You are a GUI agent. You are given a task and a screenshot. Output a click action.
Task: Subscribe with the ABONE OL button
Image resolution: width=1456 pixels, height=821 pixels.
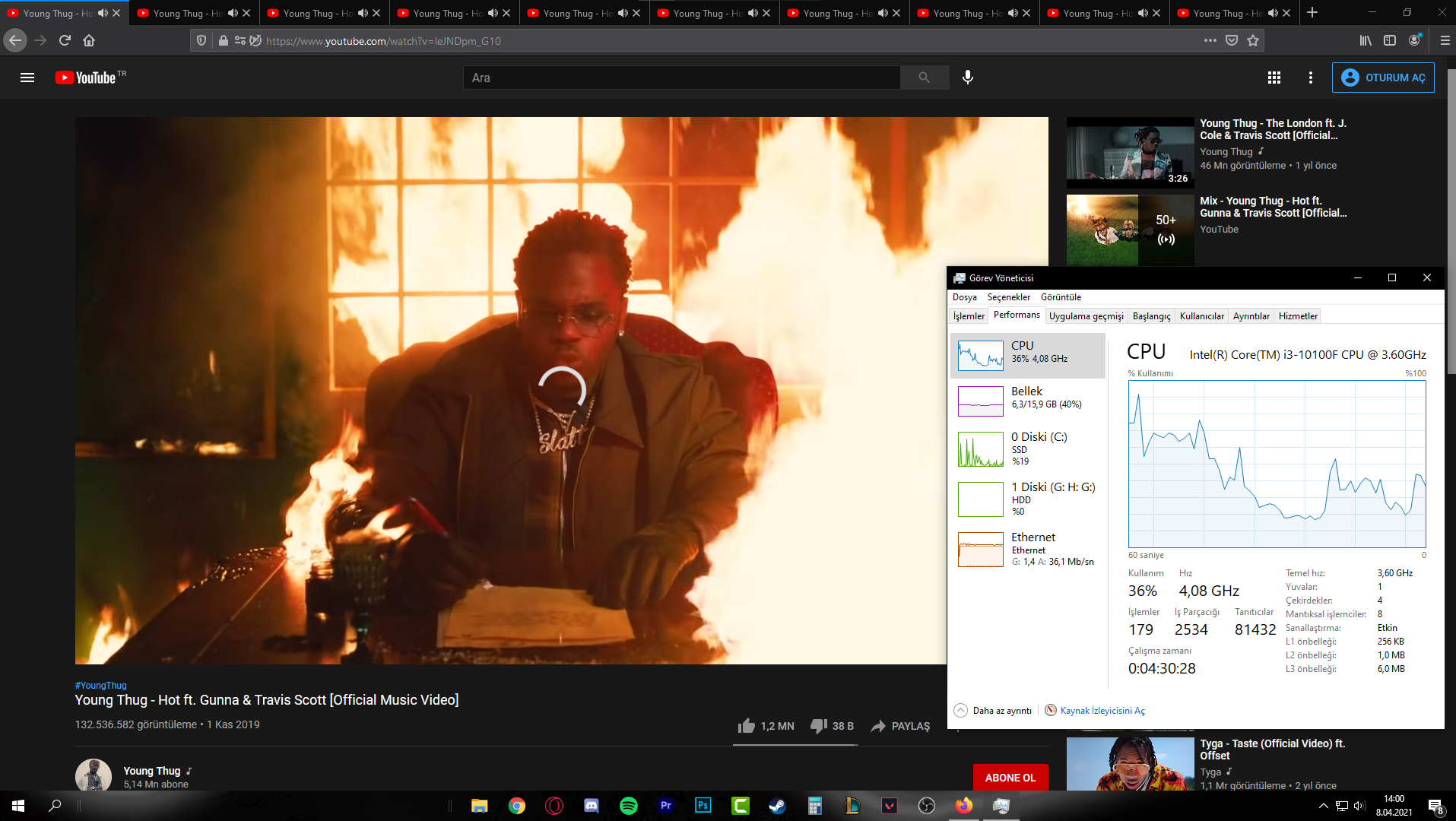1010,778
